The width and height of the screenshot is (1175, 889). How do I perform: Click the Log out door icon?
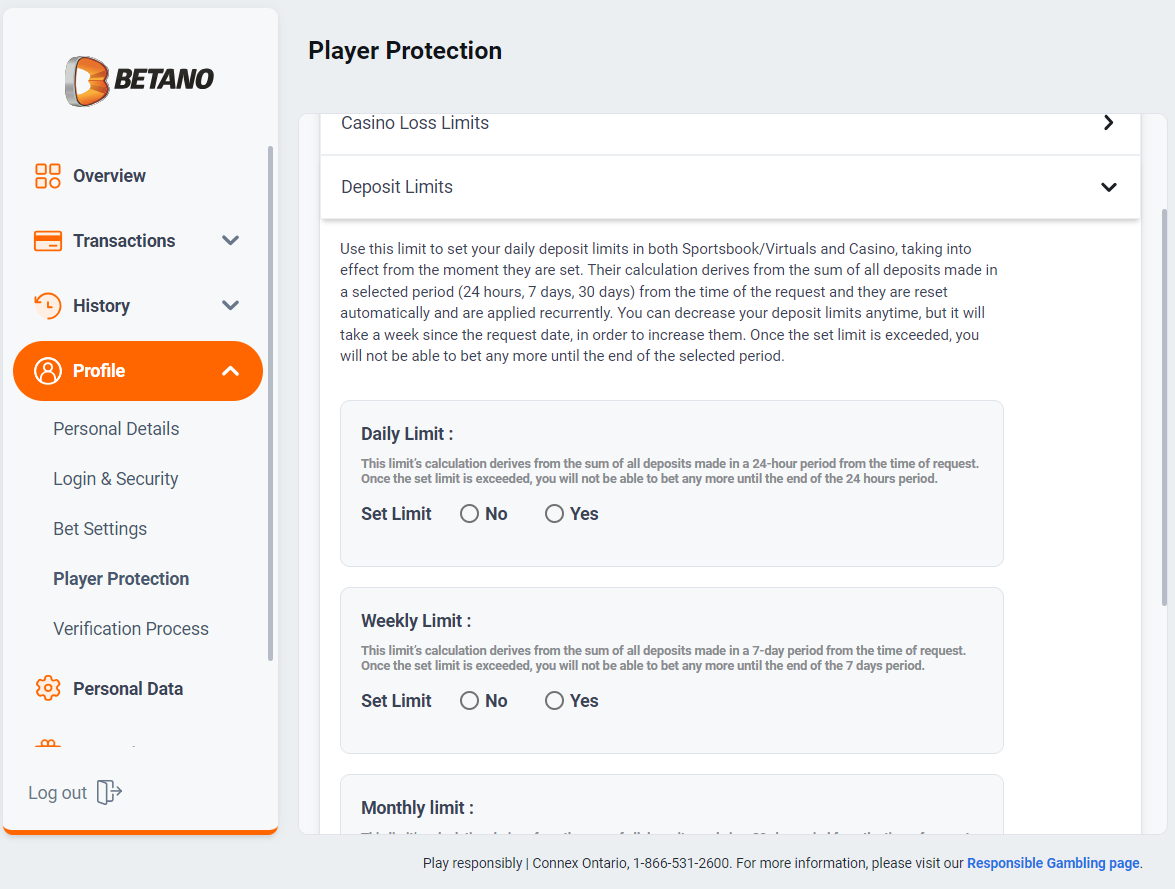tap(109, 792)
